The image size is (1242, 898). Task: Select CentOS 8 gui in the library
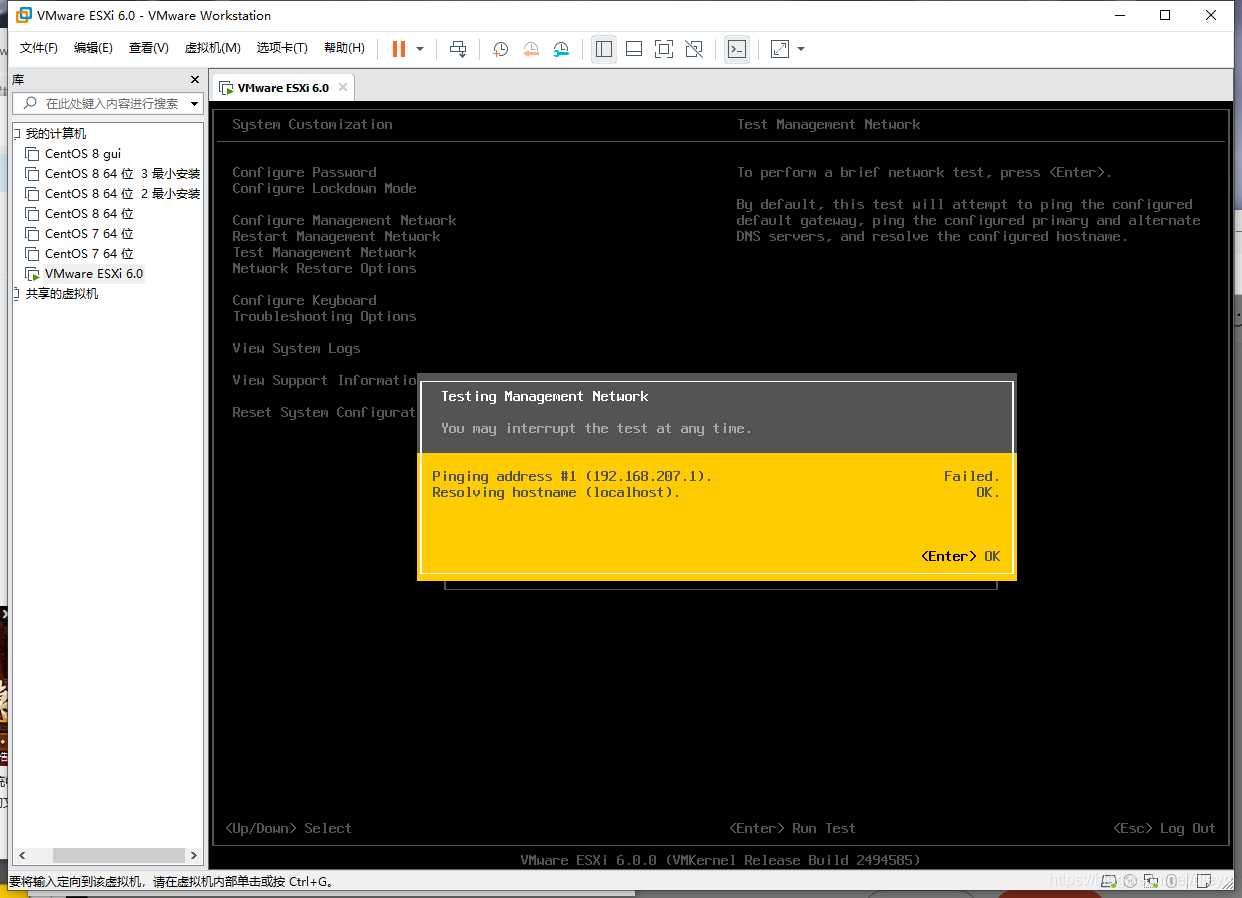pyautogui.click(x=83, y=154)
